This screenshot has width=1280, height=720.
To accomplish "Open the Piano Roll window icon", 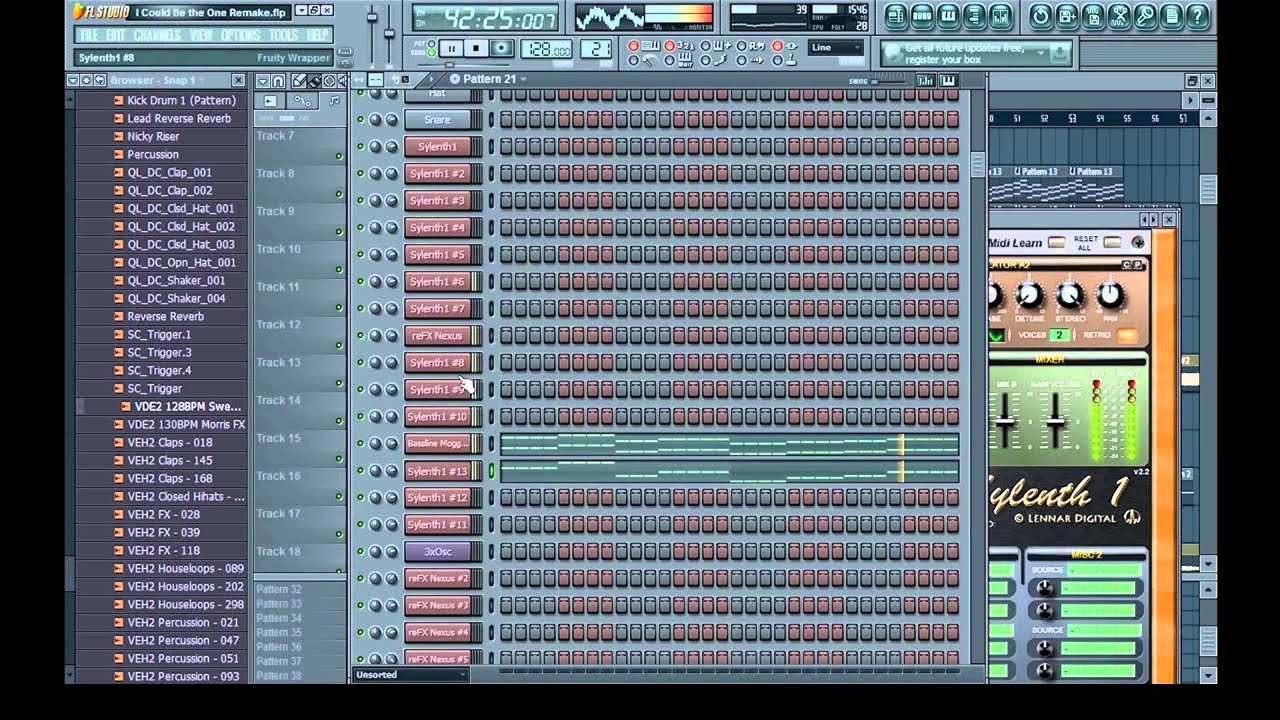I will (947, 16).
